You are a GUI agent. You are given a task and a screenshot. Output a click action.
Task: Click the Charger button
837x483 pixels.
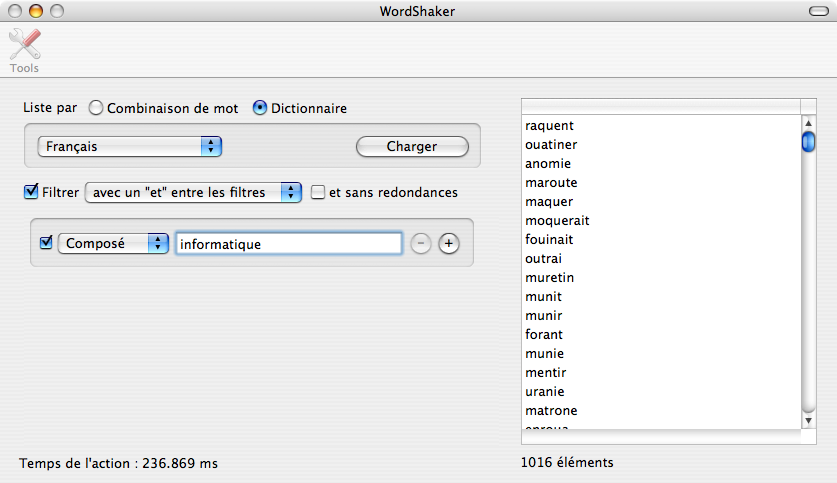[412, 146]
